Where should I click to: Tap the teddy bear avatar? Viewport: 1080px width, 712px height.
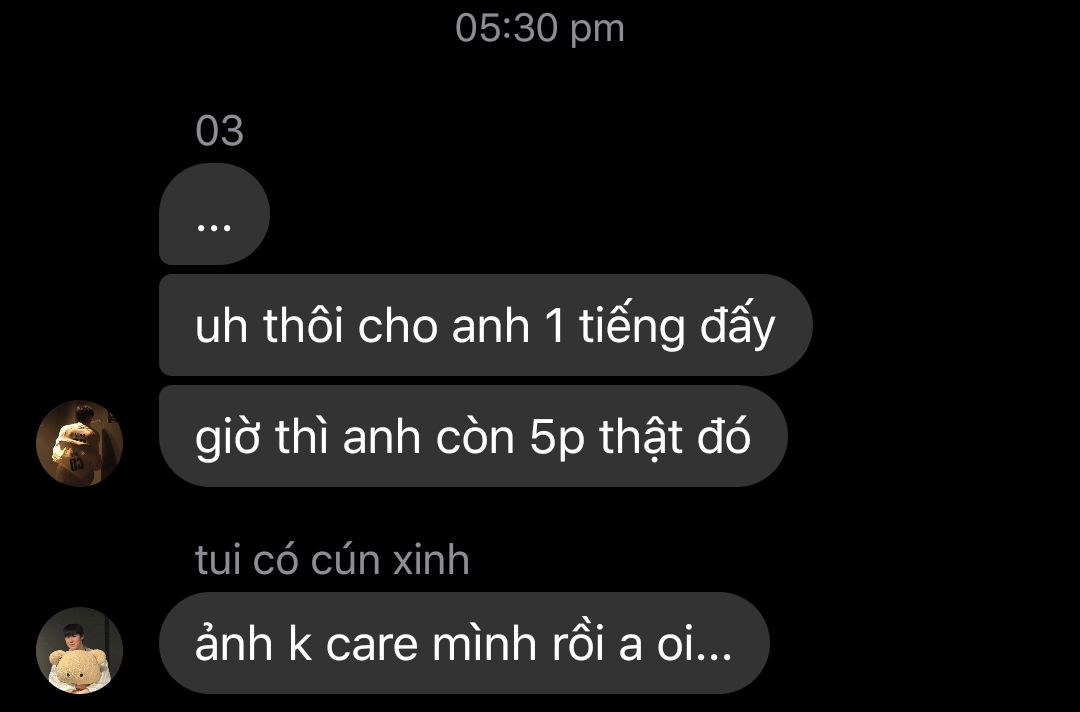79,650
